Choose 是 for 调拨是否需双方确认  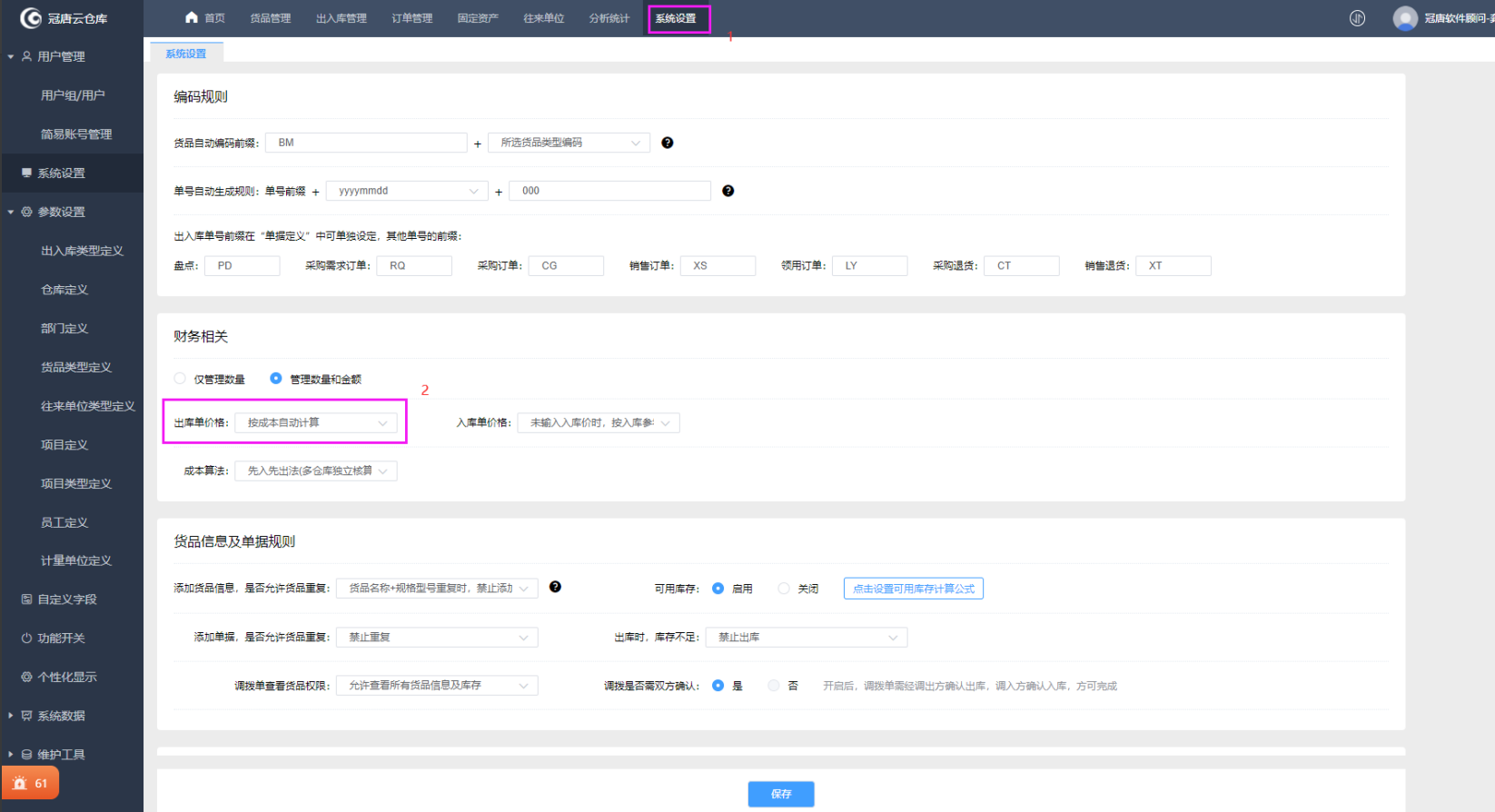[718, 686]
